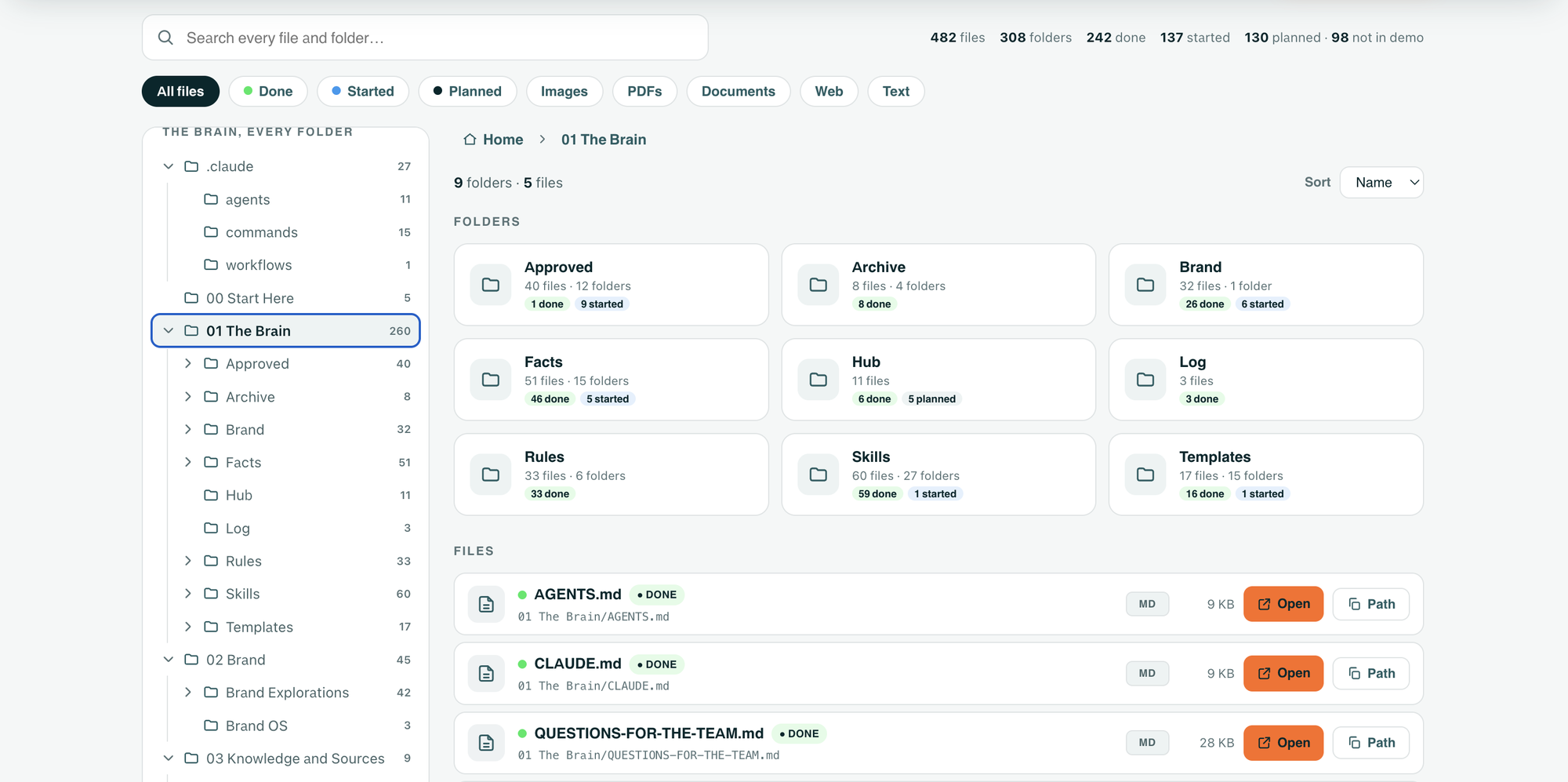This screenshot has height=782, width=1568.
Task: Open the Brand folder card icon
Action: coord(1145,285)
